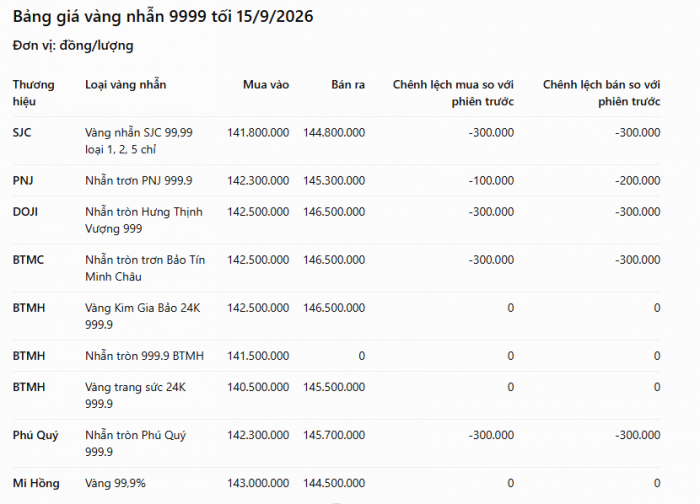Screen dimensions: 700x504
Task: Click Mi Hồng buy price 143.000.000
Action: pos(258,483)
